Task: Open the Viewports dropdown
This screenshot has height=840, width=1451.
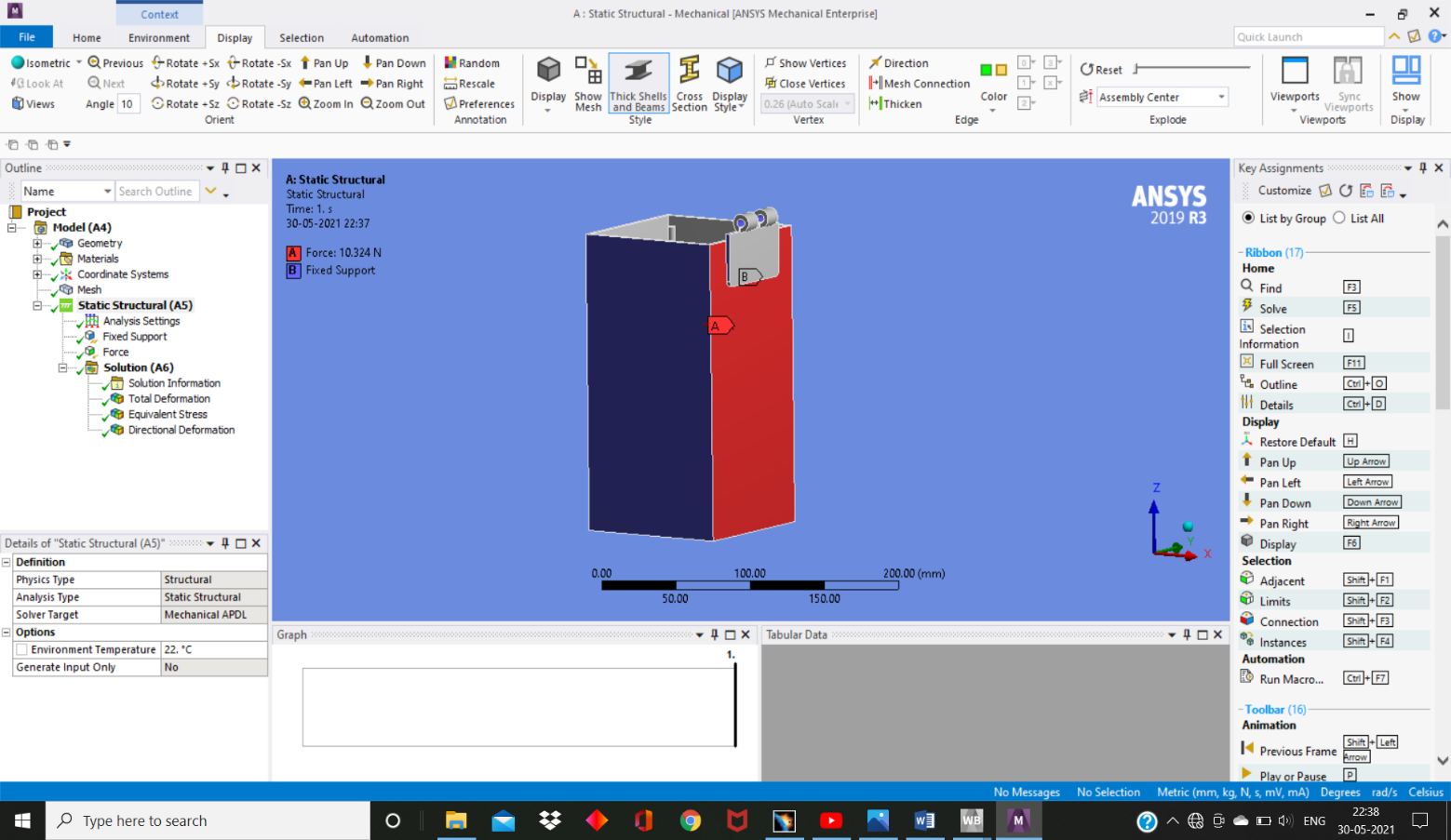Action: (1295, 84)
